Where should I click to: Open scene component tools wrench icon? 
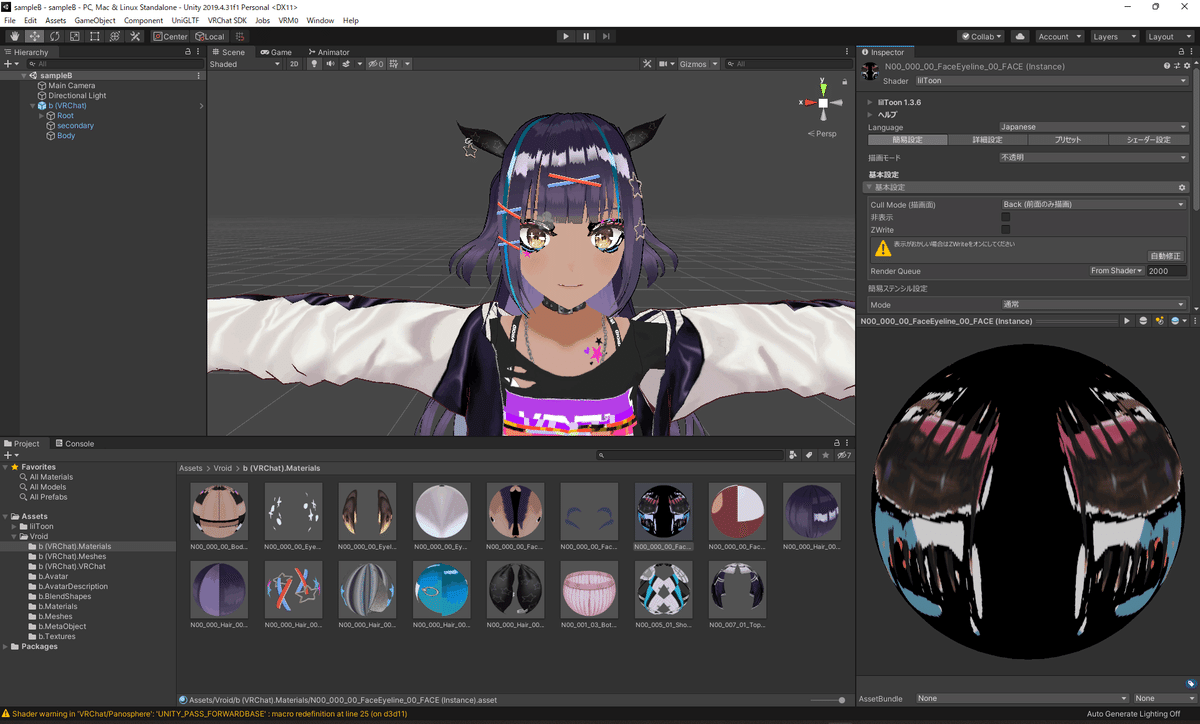[647, 64]
